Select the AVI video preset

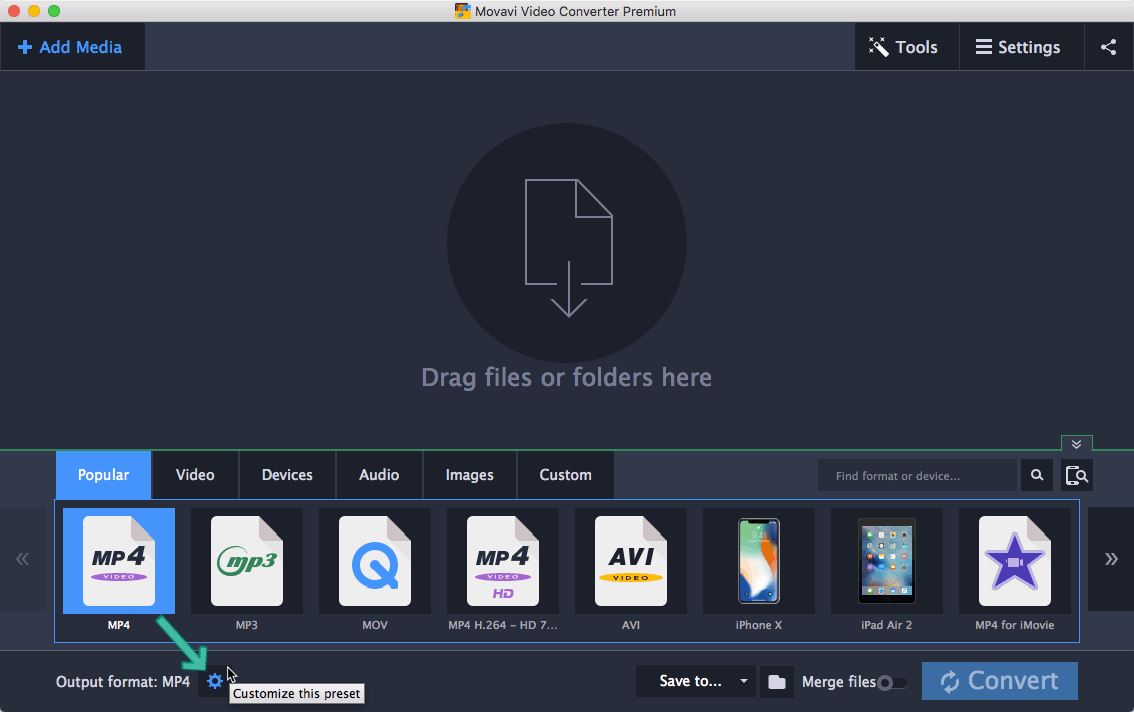[631, 561]
